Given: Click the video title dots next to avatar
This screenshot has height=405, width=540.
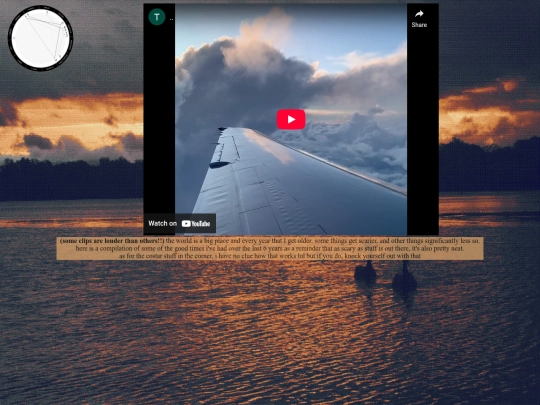Looking at the screenshot, I should tap(172, 19).
